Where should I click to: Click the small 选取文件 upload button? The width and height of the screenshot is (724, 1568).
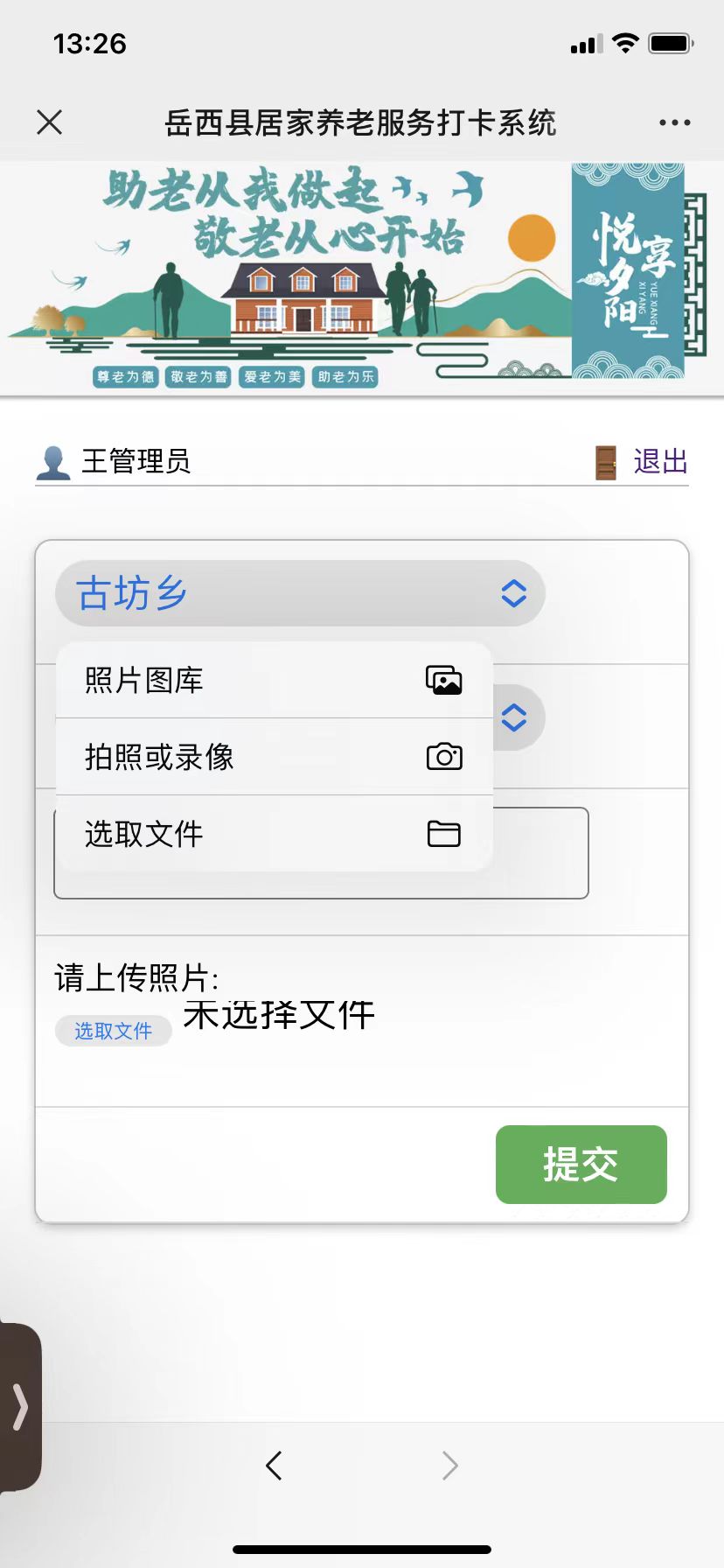coord(114,1031)
